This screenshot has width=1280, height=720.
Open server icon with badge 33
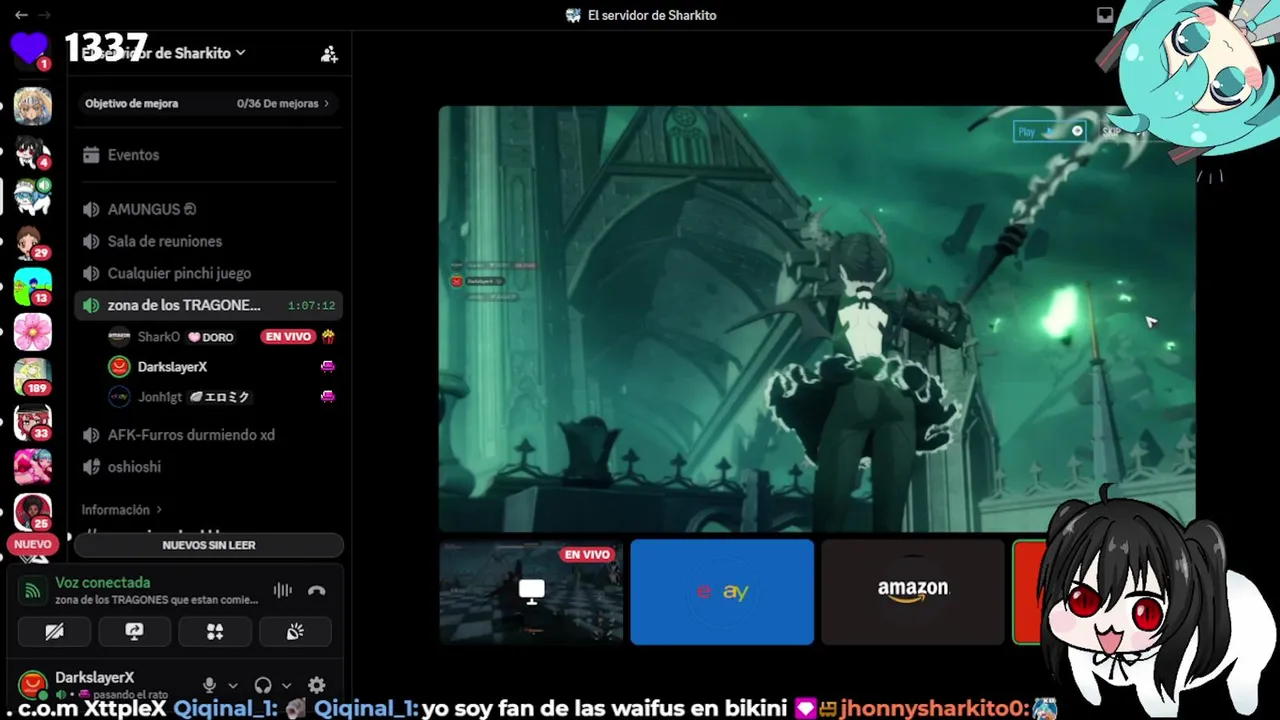click(32, 422)
